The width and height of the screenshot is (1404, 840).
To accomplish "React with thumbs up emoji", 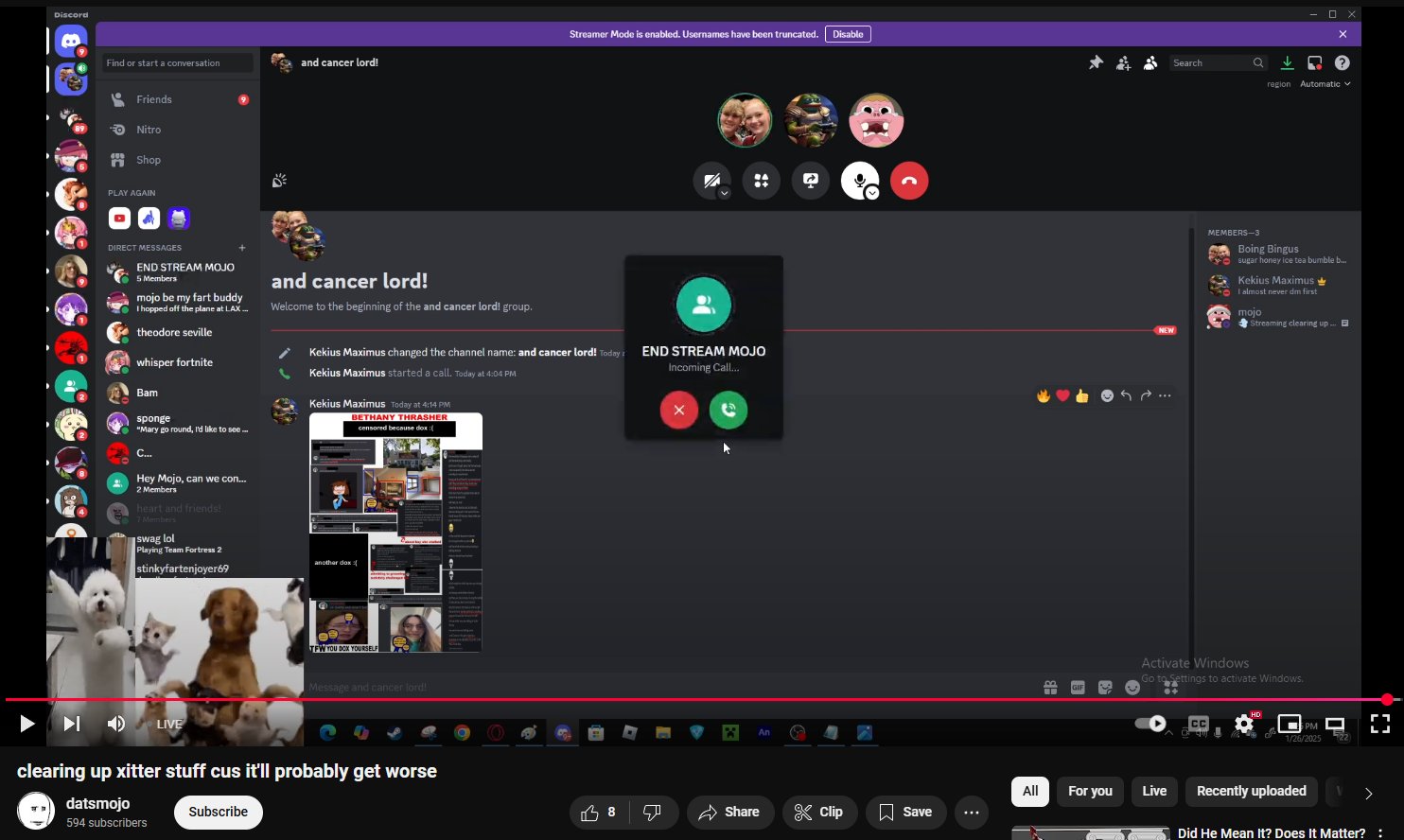I will (x=1081, y=395).
